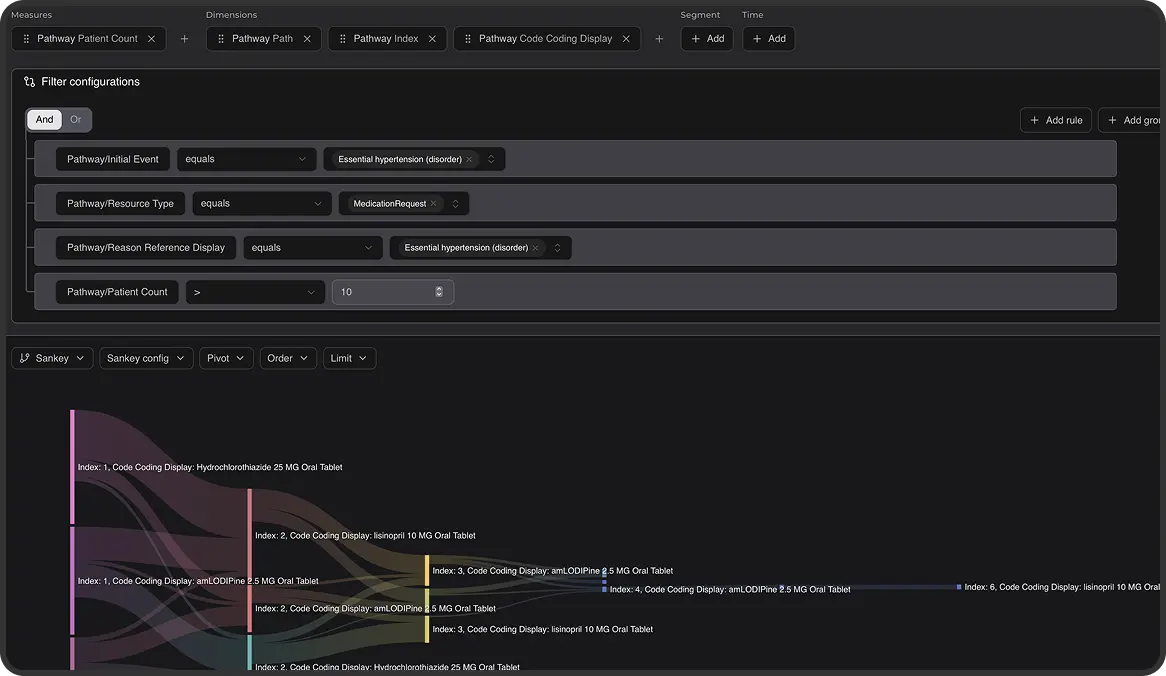
Task: Open the greater-than operator dropdown
Action: (255, 292)
